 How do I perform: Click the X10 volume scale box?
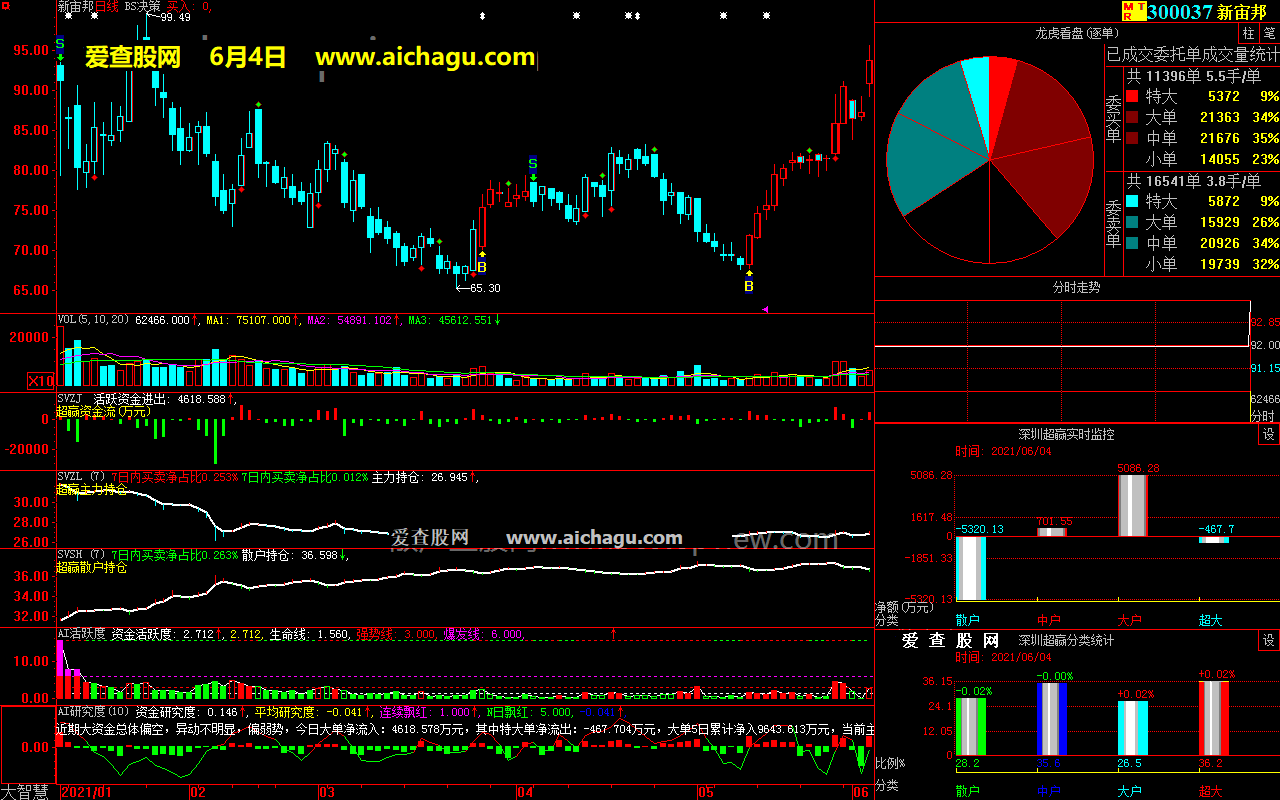pyautogui.click(x=40, y=381)
